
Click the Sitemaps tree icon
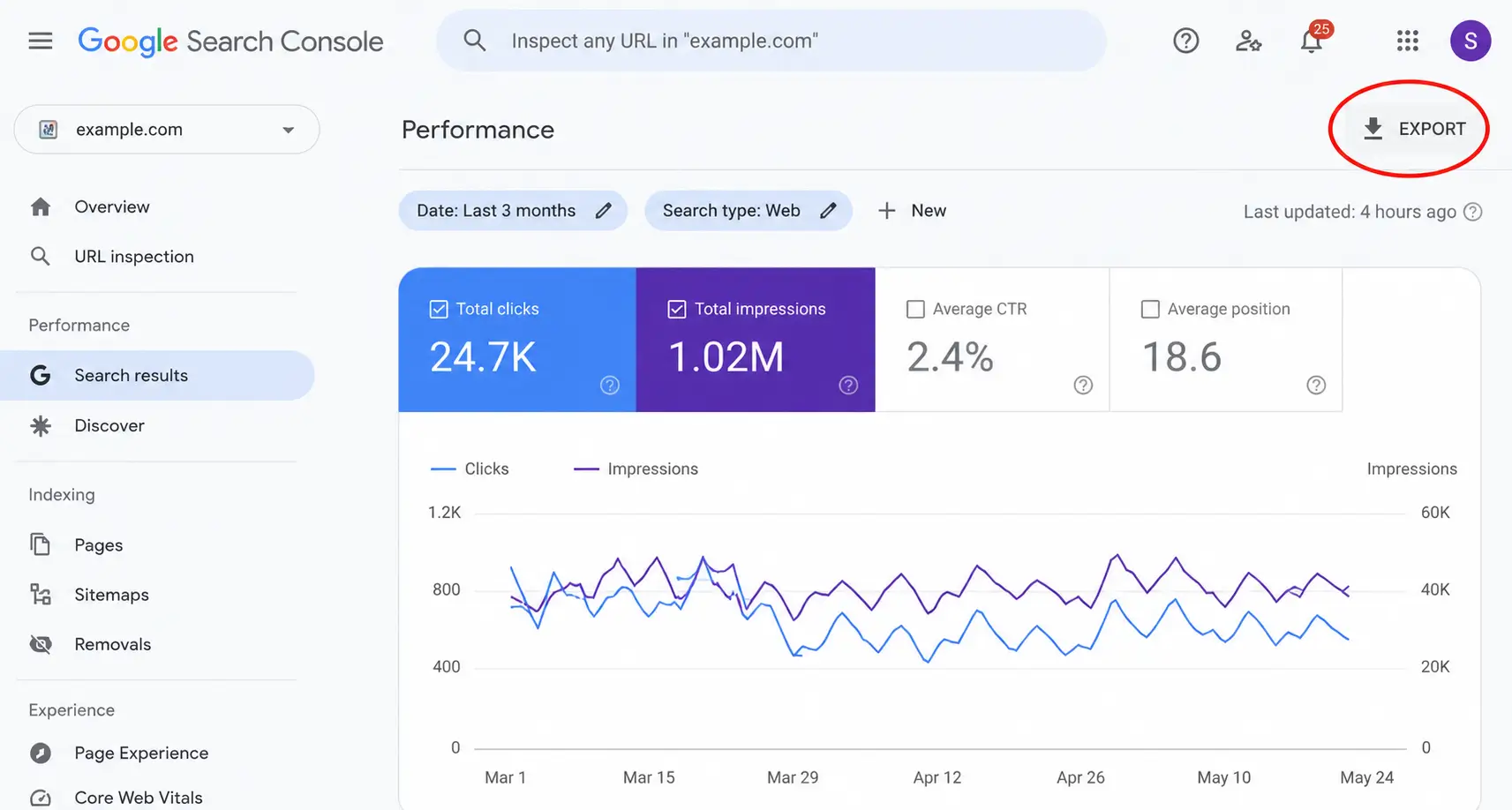[x=41, y=594]
